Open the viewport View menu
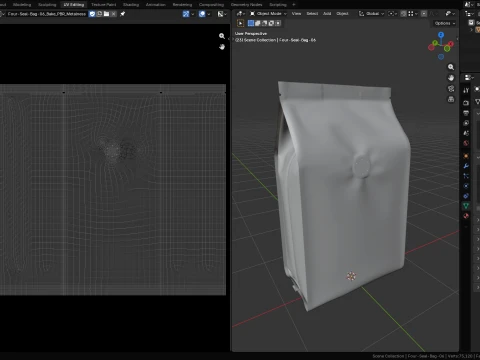 pos(296,14)
